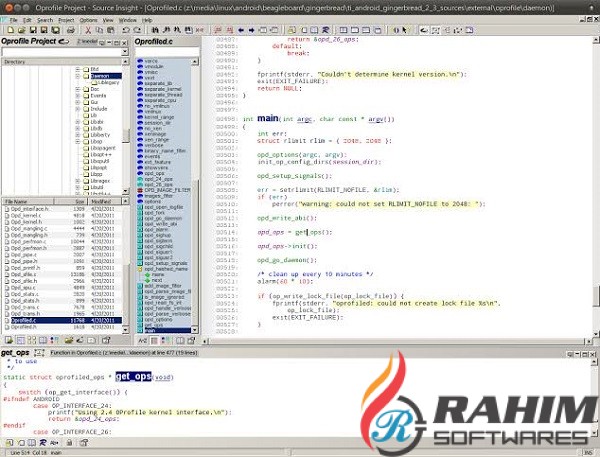The image size is (600, 457).
Task: Click the file list down scroll arrow
Action: [125, 330]
